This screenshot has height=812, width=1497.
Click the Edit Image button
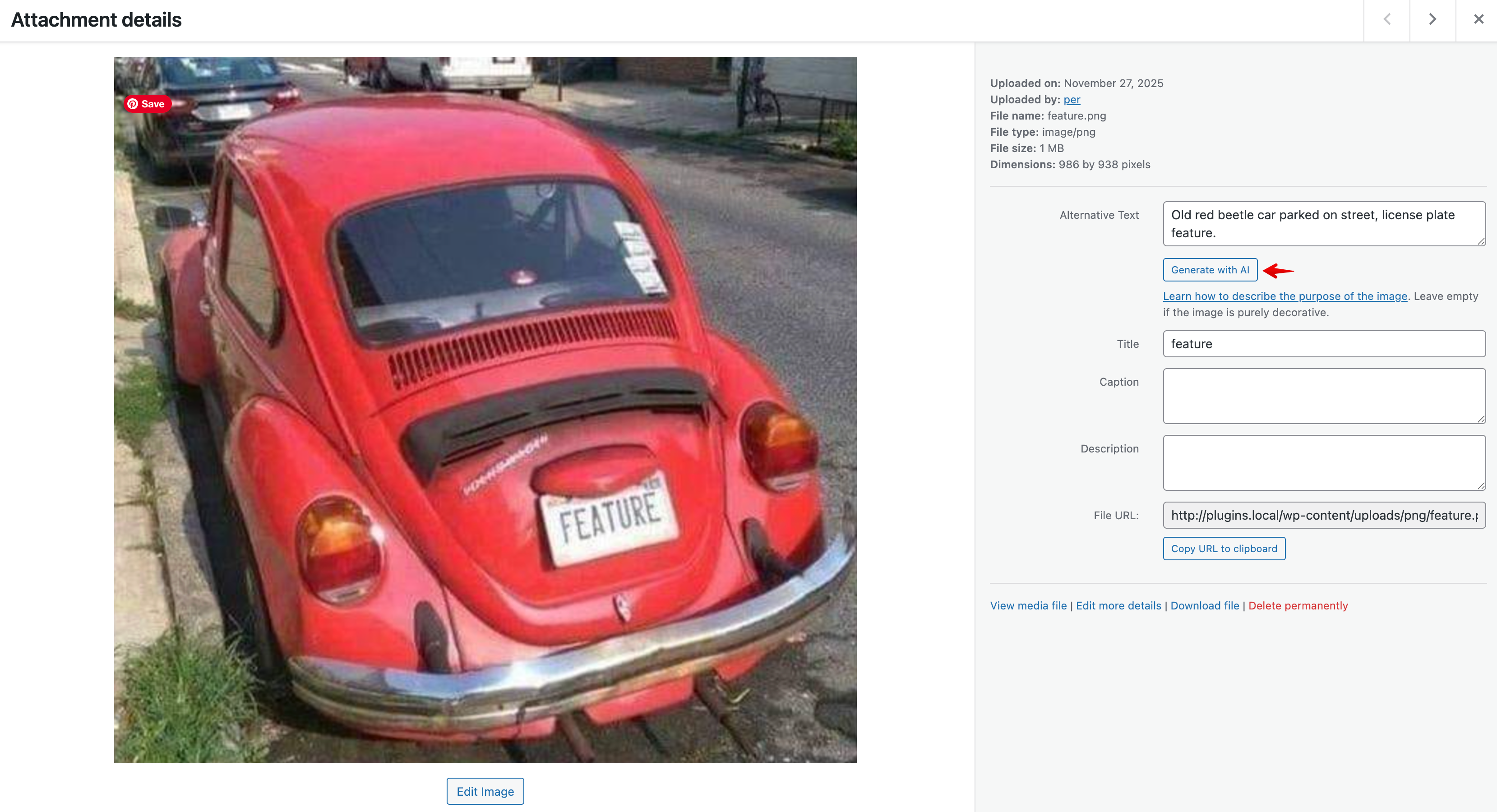click(485, 791)
